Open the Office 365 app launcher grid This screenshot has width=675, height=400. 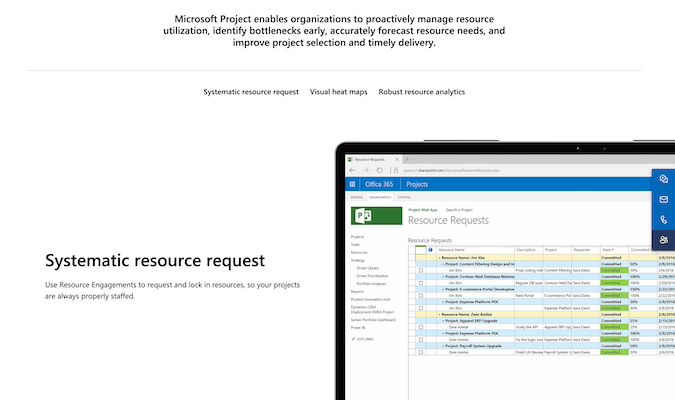tap(352, 184)
